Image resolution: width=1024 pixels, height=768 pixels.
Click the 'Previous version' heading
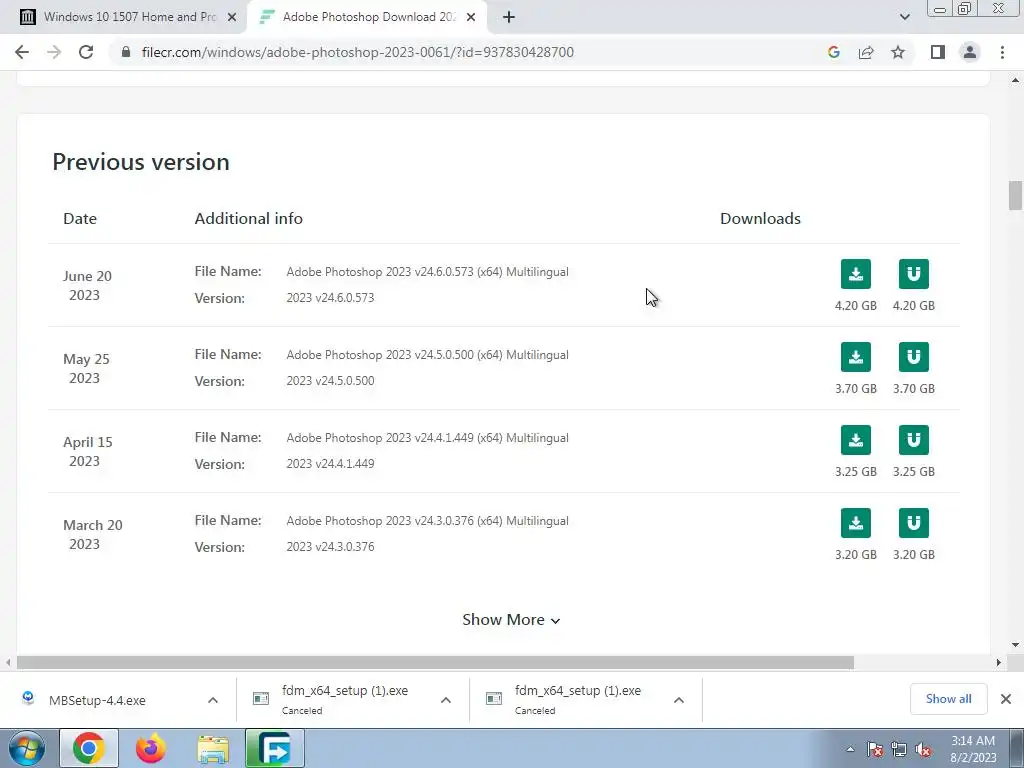(141, 162)
